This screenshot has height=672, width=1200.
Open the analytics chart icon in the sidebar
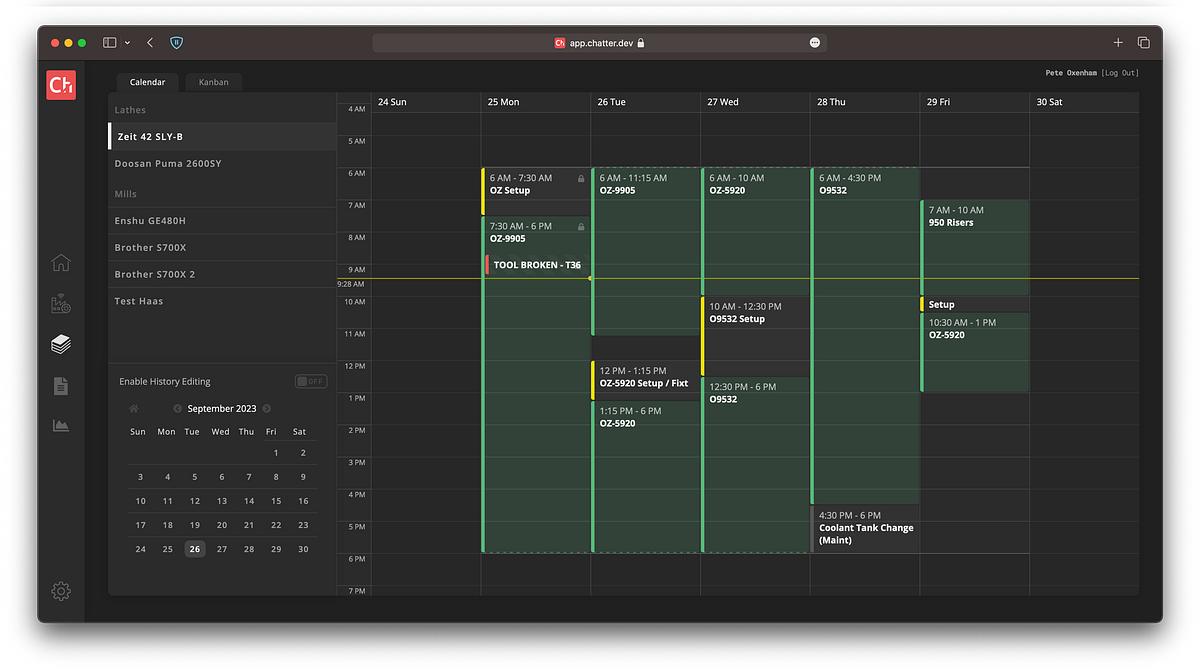coord(61,425)
